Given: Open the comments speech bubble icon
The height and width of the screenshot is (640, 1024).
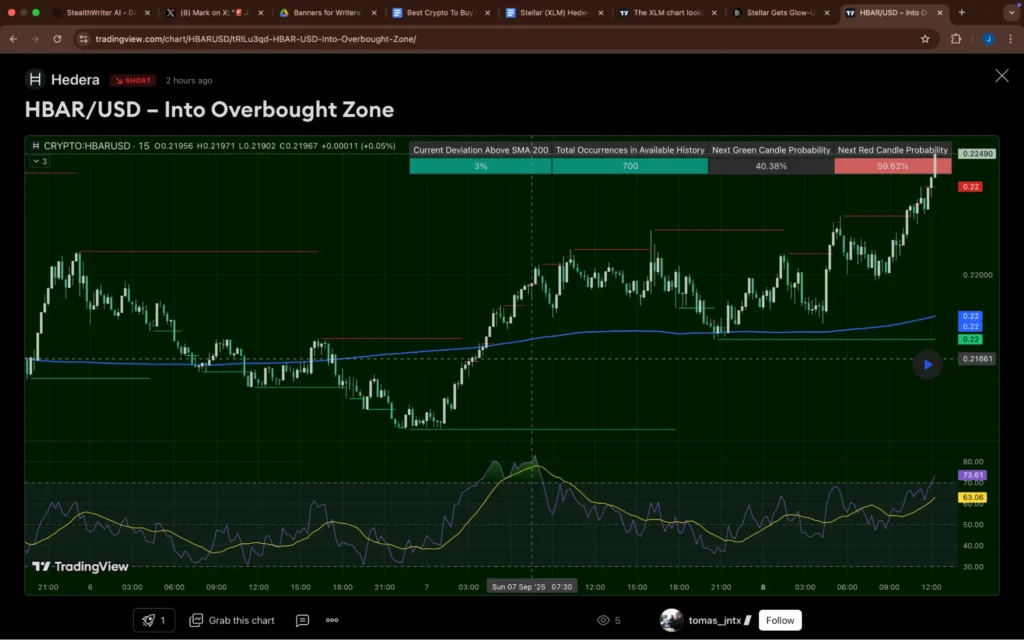Looking at the screenshot, I should coord(302,620).
